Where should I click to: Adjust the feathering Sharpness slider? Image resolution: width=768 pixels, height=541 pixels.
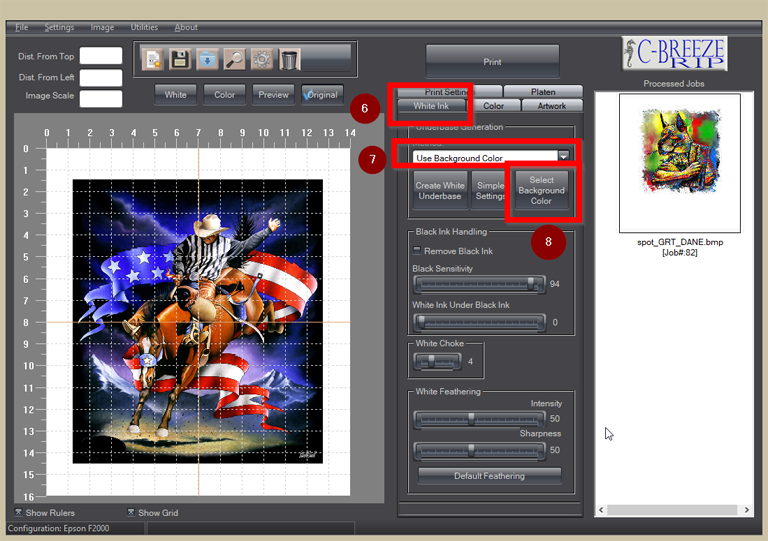click(479, 450)
